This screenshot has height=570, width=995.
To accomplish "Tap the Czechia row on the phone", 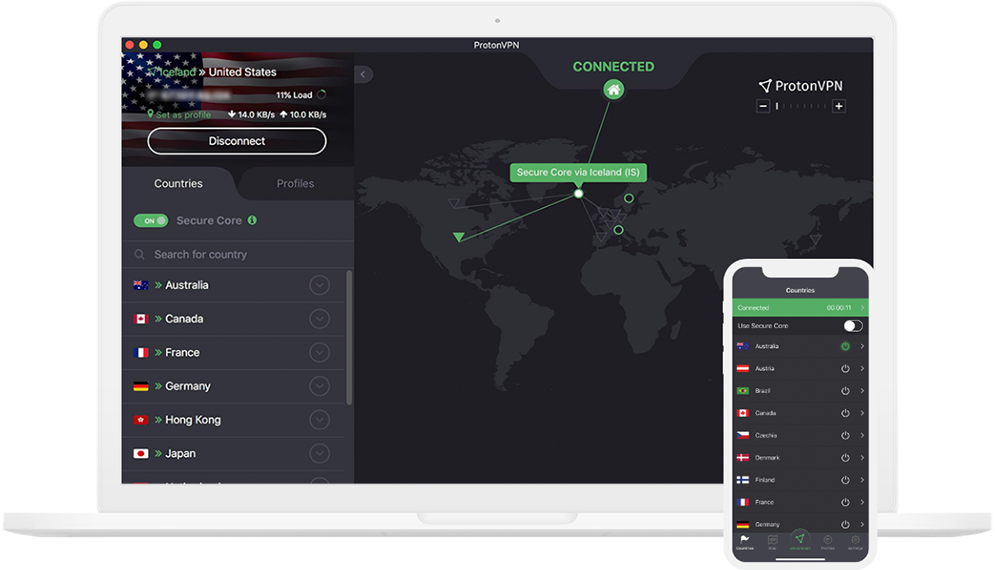I will point(800,435).
